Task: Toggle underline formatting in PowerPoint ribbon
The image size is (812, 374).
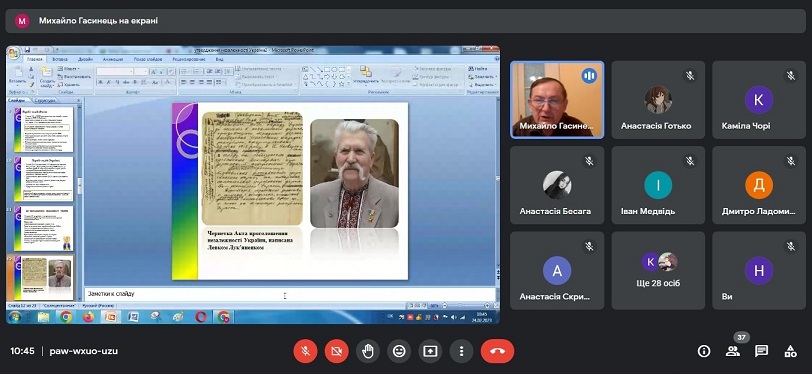Action: click(117, 82)
